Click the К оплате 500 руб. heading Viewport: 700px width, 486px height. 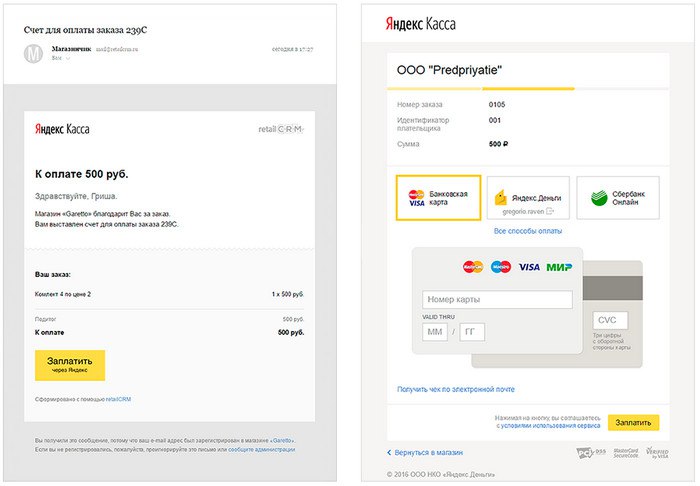pos(82,174)
